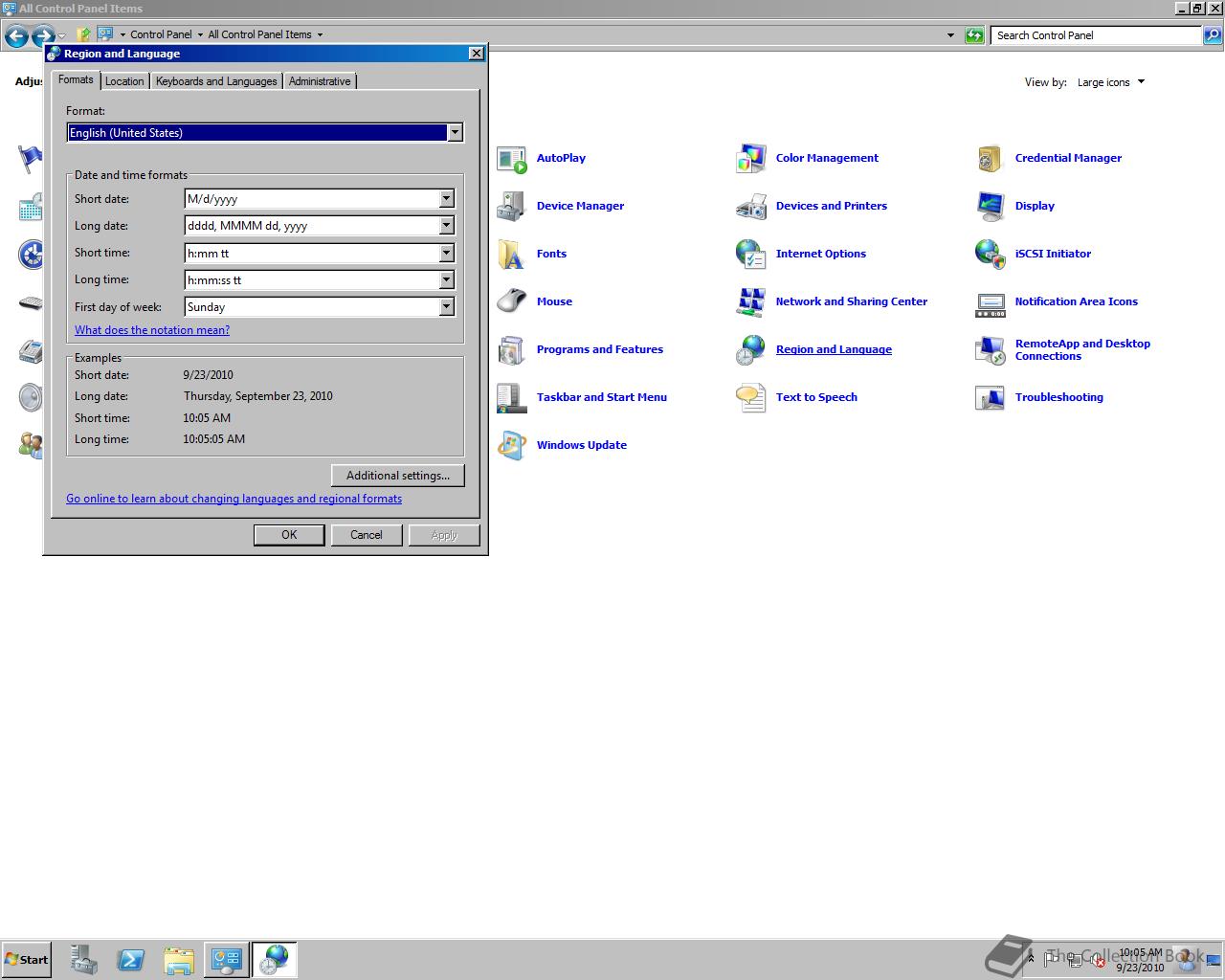Click inside the Search Control Panel field
Image resolution: width=1225 pixels, height=980 pixels.
1097,35
